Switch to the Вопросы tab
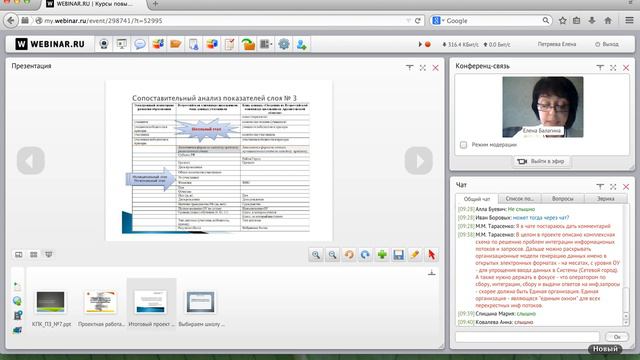The image size is (640, 360). coord(563,199)
